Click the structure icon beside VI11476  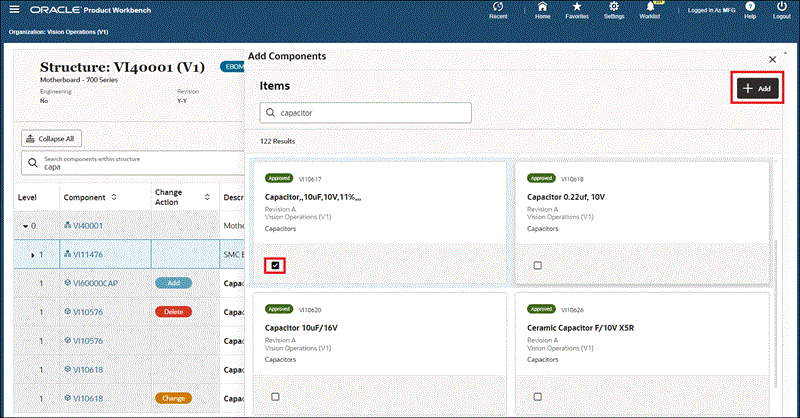pos(67,254)
